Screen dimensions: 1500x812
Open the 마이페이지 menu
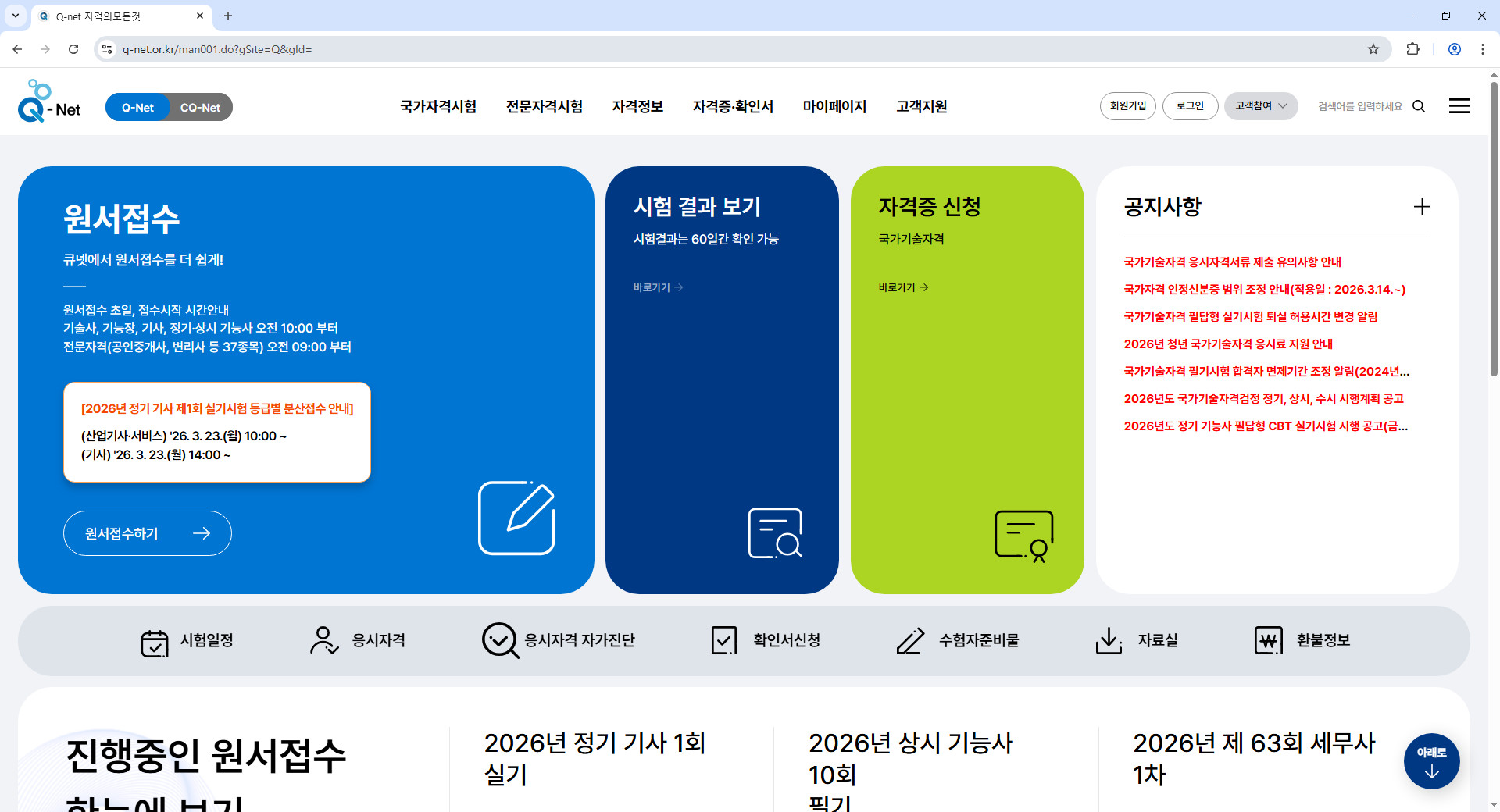(x=834, y=106)
